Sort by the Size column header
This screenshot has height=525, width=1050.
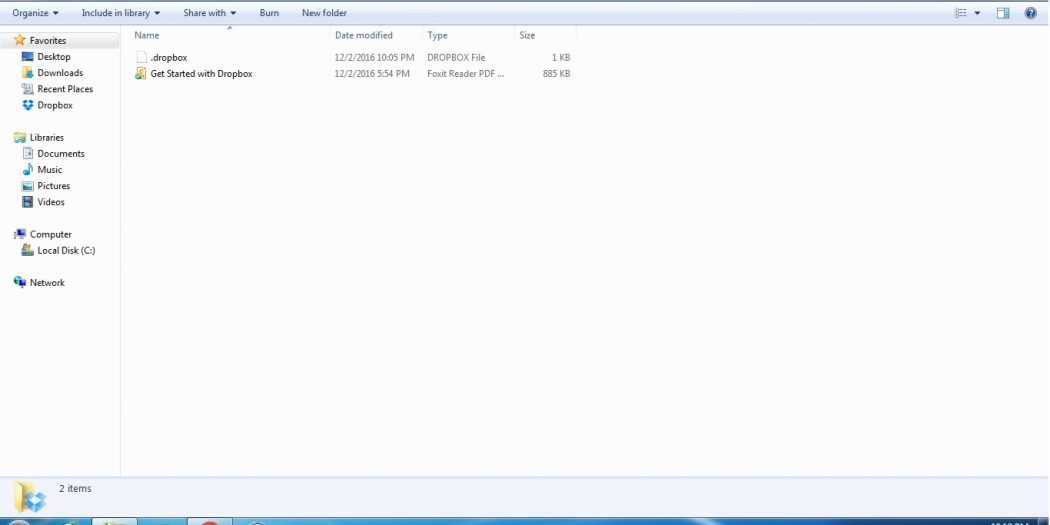tap(527, 35)
